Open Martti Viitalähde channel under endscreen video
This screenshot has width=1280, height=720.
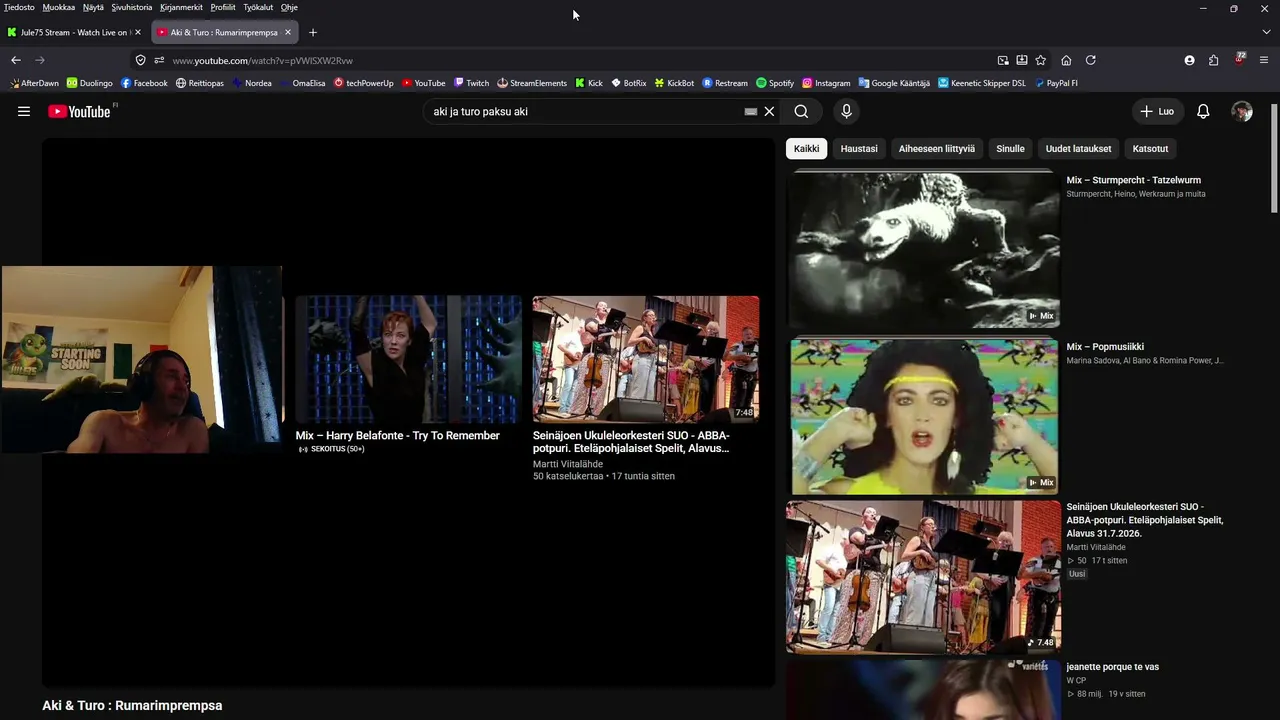pos(568,464)
